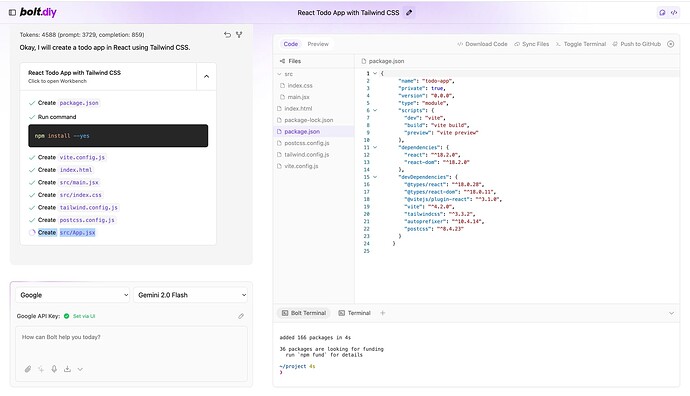Open the Google provider dropdown
Image resolution: width=690 pixels, height=396 pixels.
[x=73, y=295]
